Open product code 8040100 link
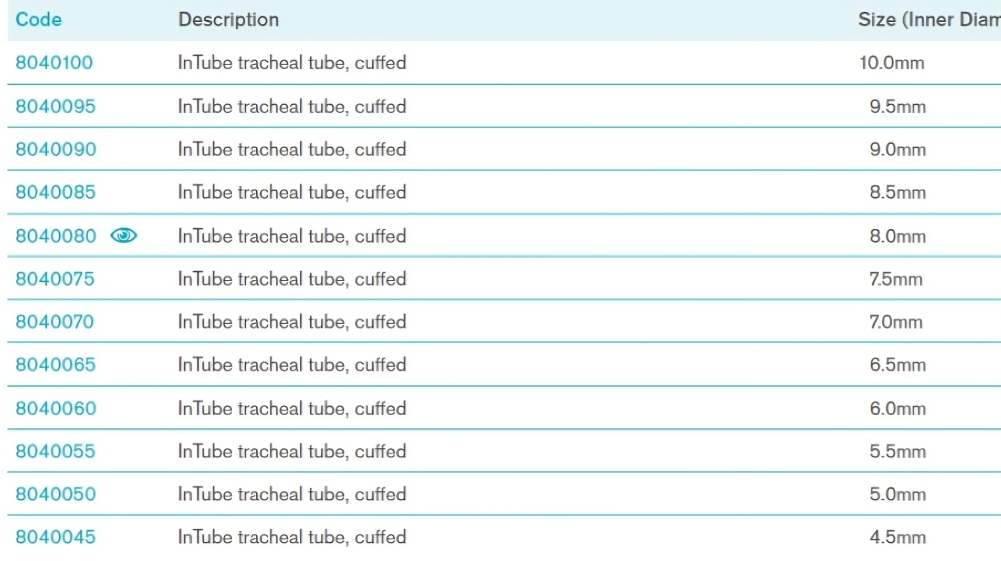 pos(54,63)
